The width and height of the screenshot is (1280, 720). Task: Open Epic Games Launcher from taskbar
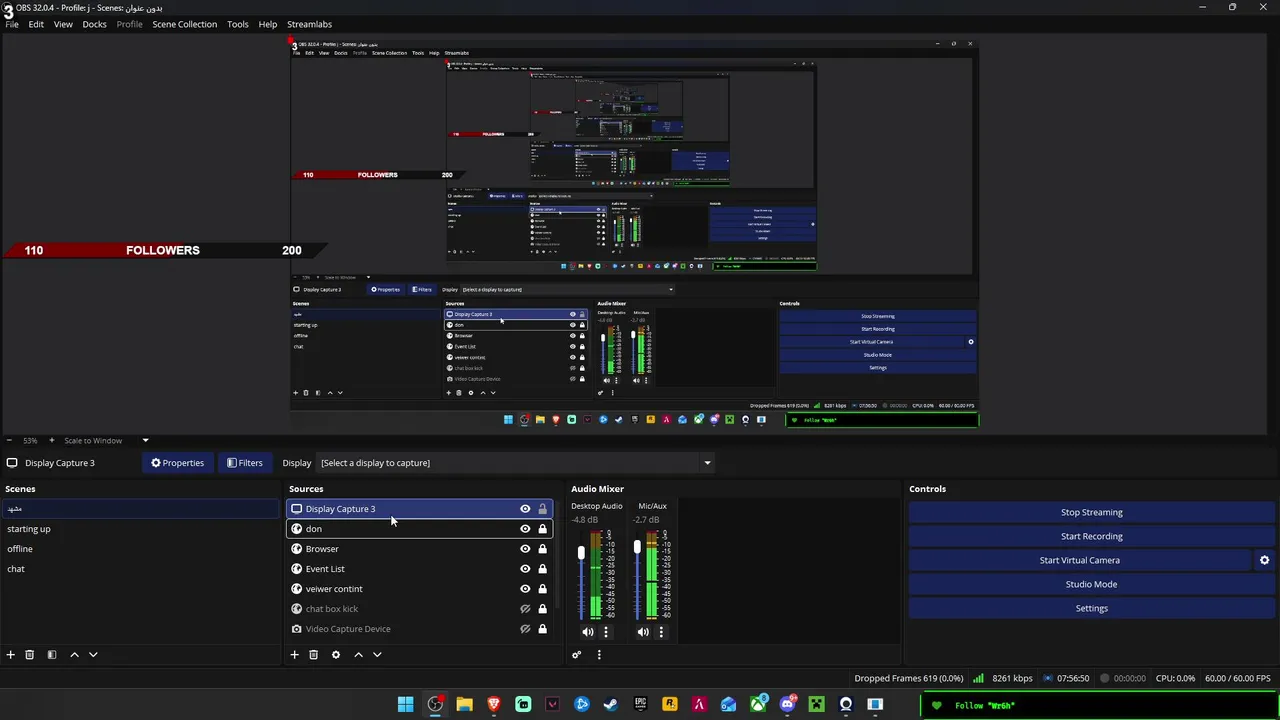tap(640, 705)
